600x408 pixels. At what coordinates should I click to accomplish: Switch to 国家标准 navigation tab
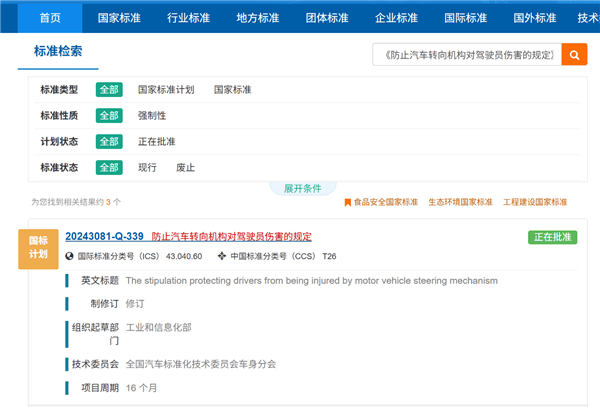point(118,18)
